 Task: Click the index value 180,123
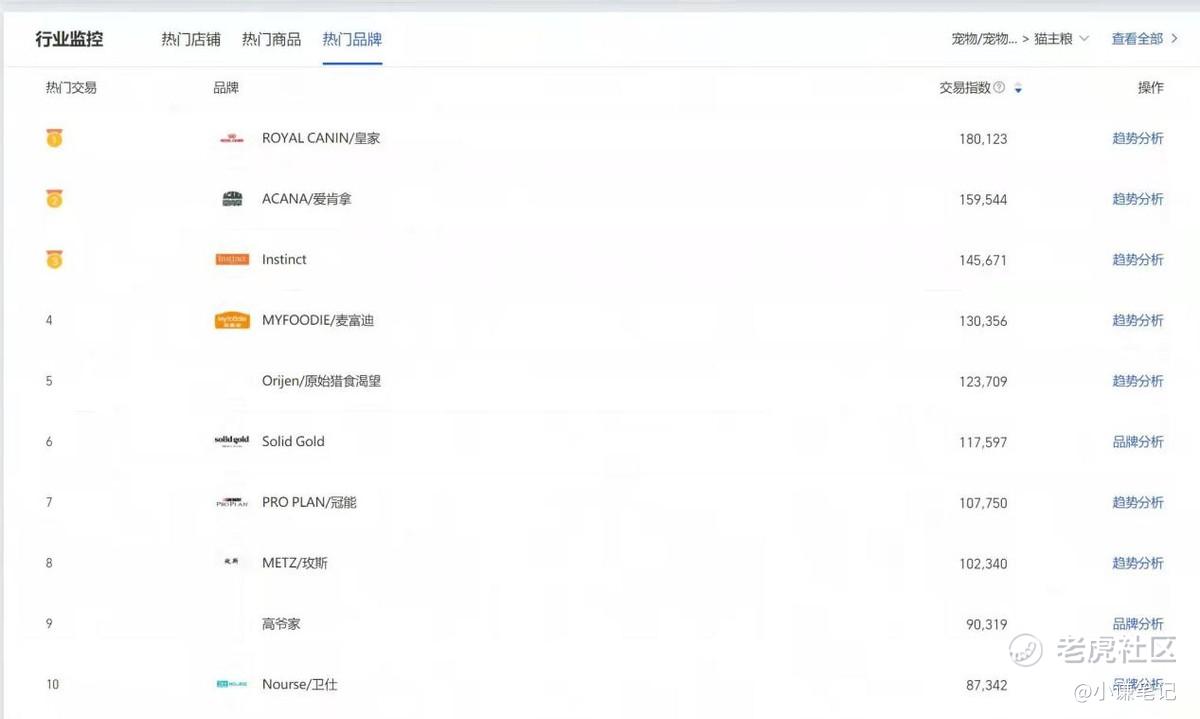(983, 140)
